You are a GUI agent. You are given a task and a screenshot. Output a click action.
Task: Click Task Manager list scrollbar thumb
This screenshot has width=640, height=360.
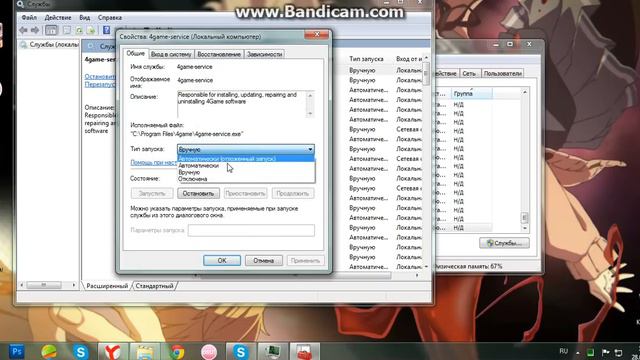click(525, 217)
